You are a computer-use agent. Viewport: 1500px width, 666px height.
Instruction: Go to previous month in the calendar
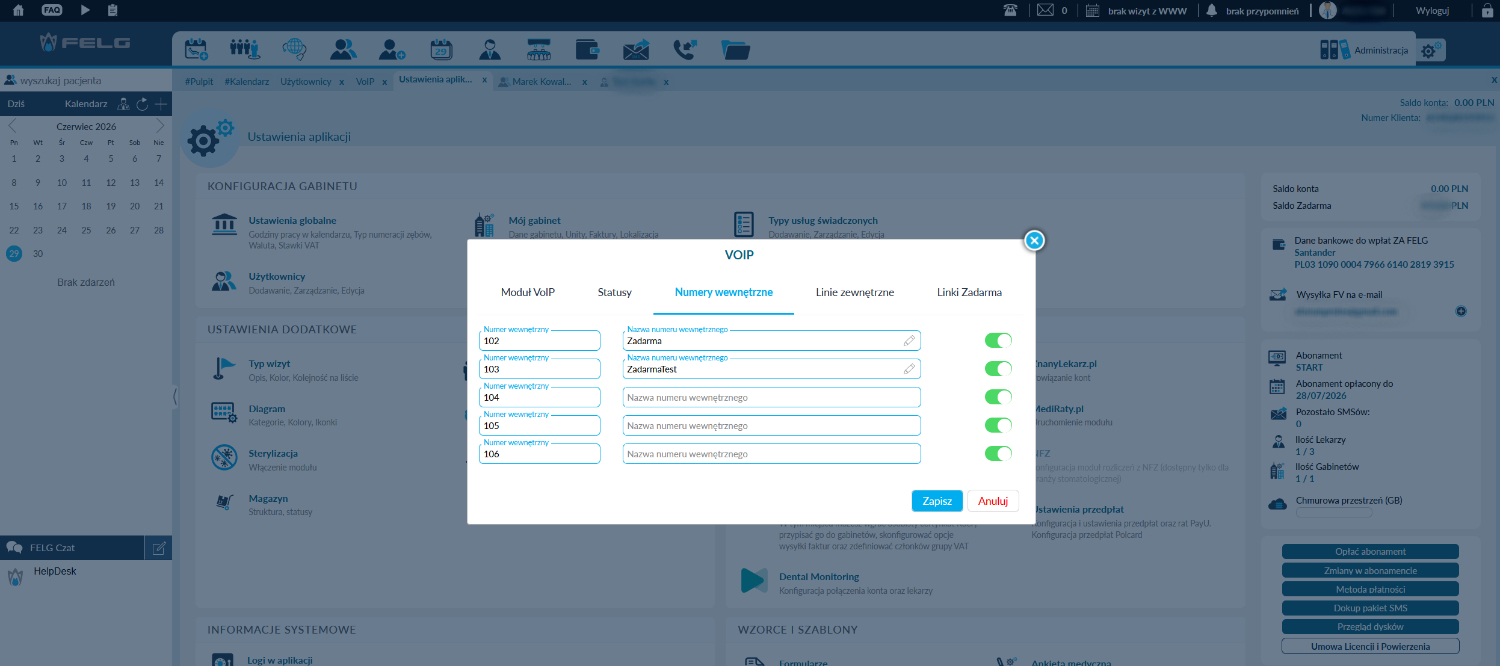(12, 126)
